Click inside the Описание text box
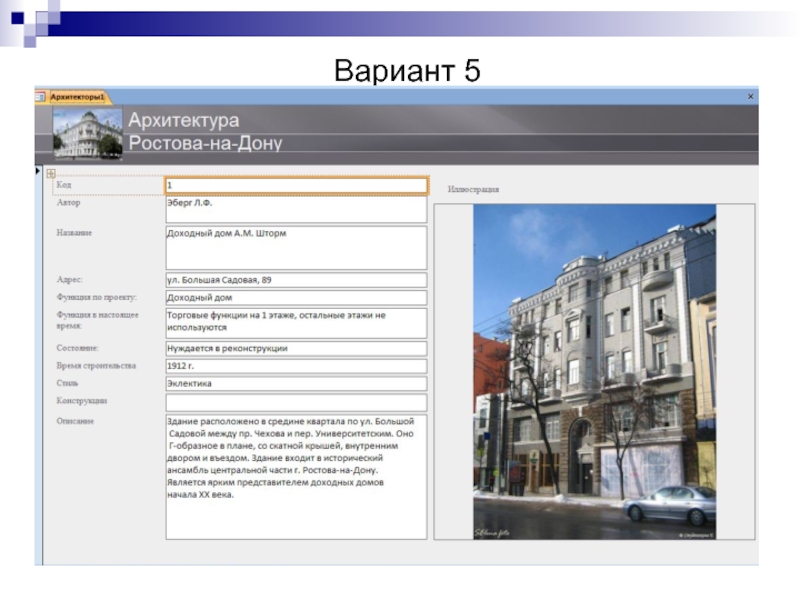This screenshot has height=600, width=800. (x=295, y=475)
